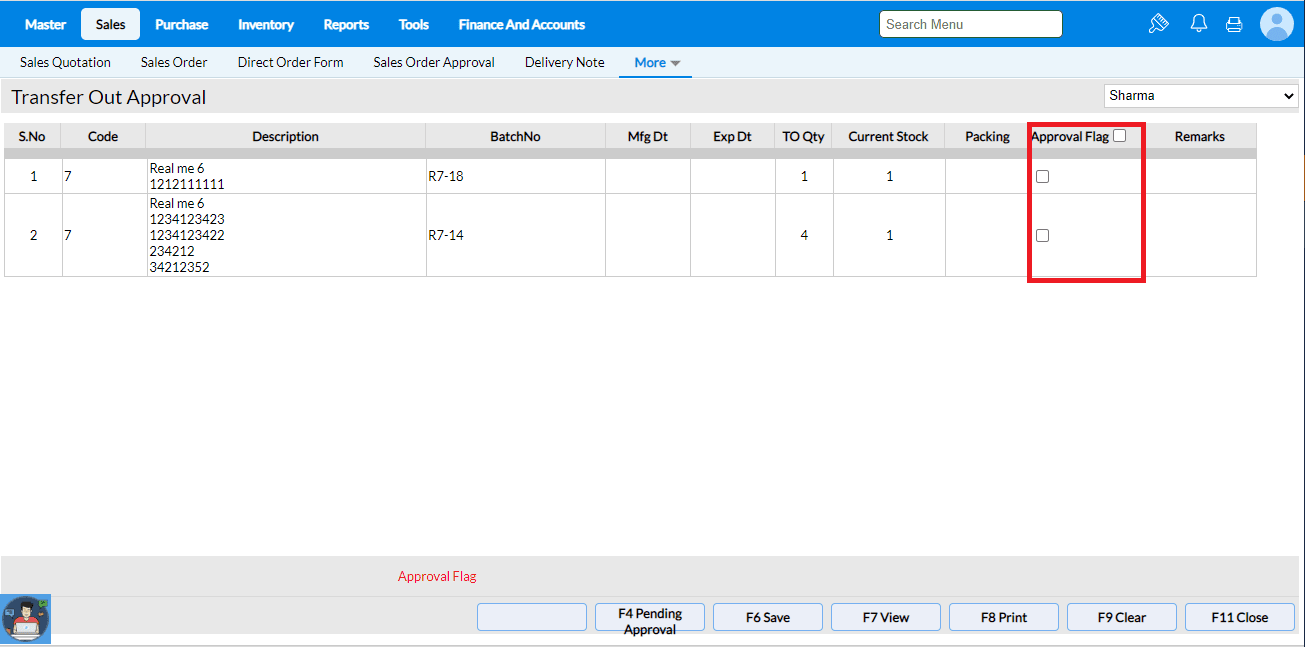Open the support assistant avatar icon
Screen dimensions: 1305x647
pos(26,618)
